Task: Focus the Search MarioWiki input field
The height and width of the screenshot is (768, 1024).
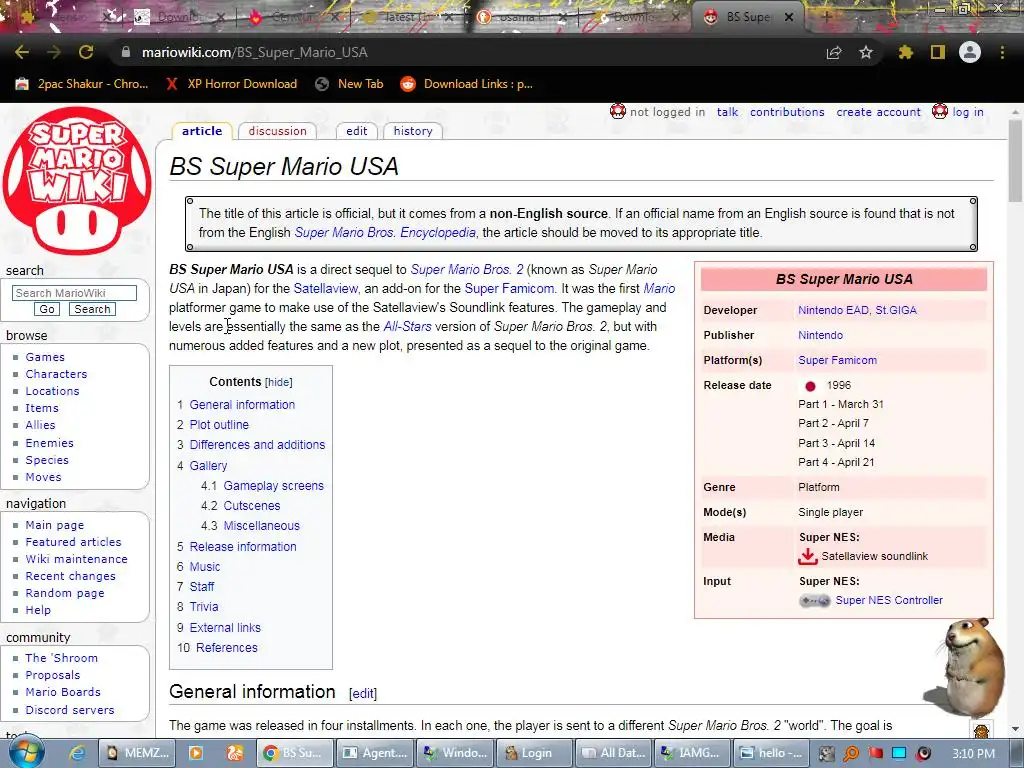Action: pyautogui.click(x=74, y=293)
